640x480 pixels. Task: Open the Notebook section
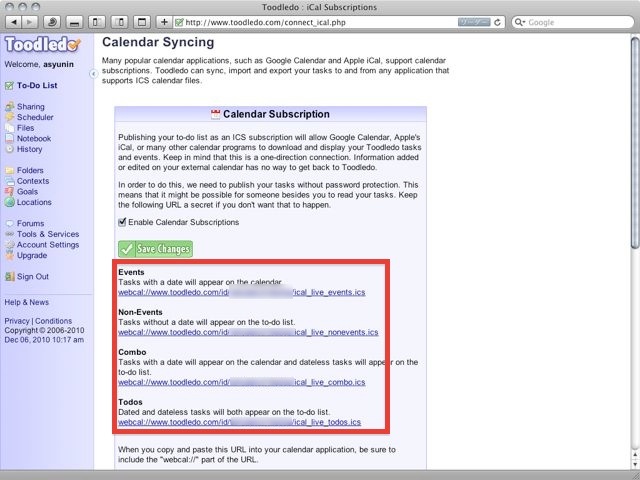tap(34, 139)
